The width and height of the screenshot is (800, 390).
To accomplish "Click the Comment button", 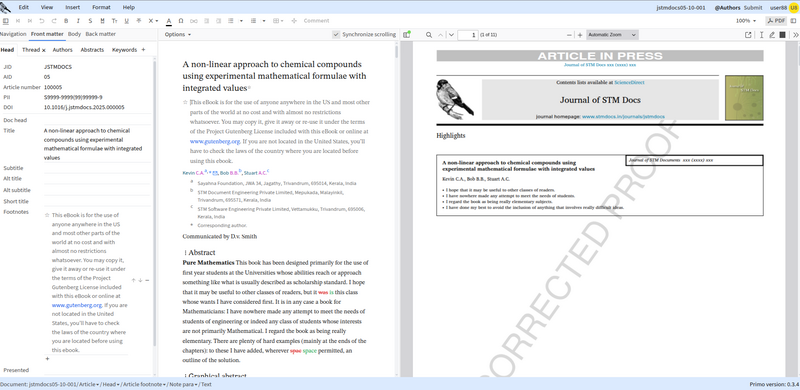I will click(x=316, y=21).
